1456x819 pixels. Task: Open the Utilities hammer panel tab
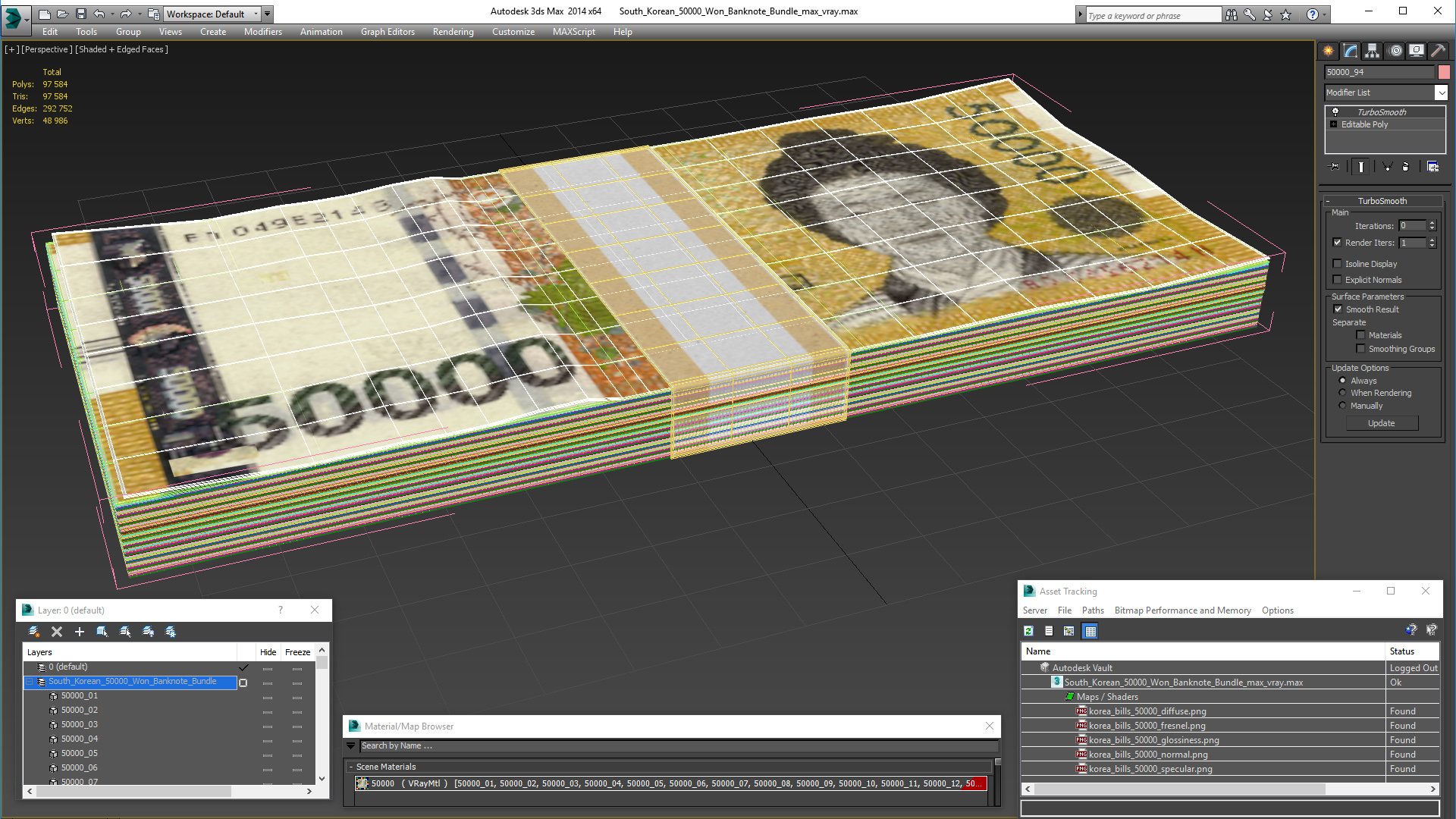(1438, 51)
